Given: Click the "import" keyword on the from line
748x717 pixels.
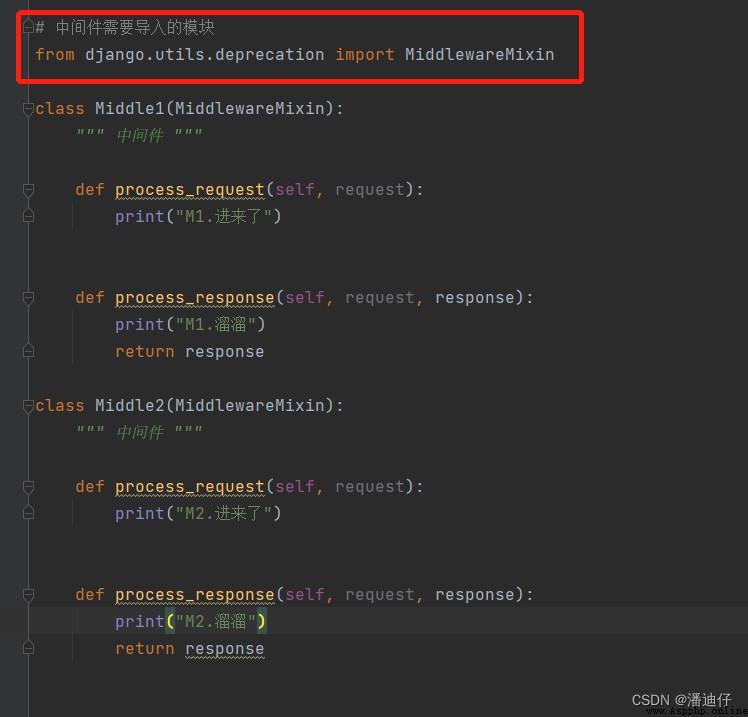Looking at the screenshot, I should point(365,54).
